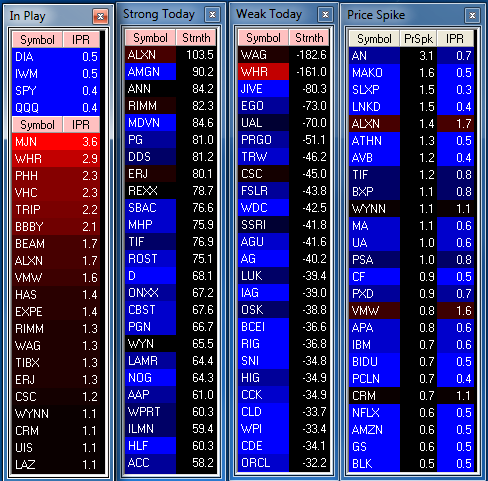Close the In Play window
The height and width of the screenshot is (481, 488).
coord(100,16)
